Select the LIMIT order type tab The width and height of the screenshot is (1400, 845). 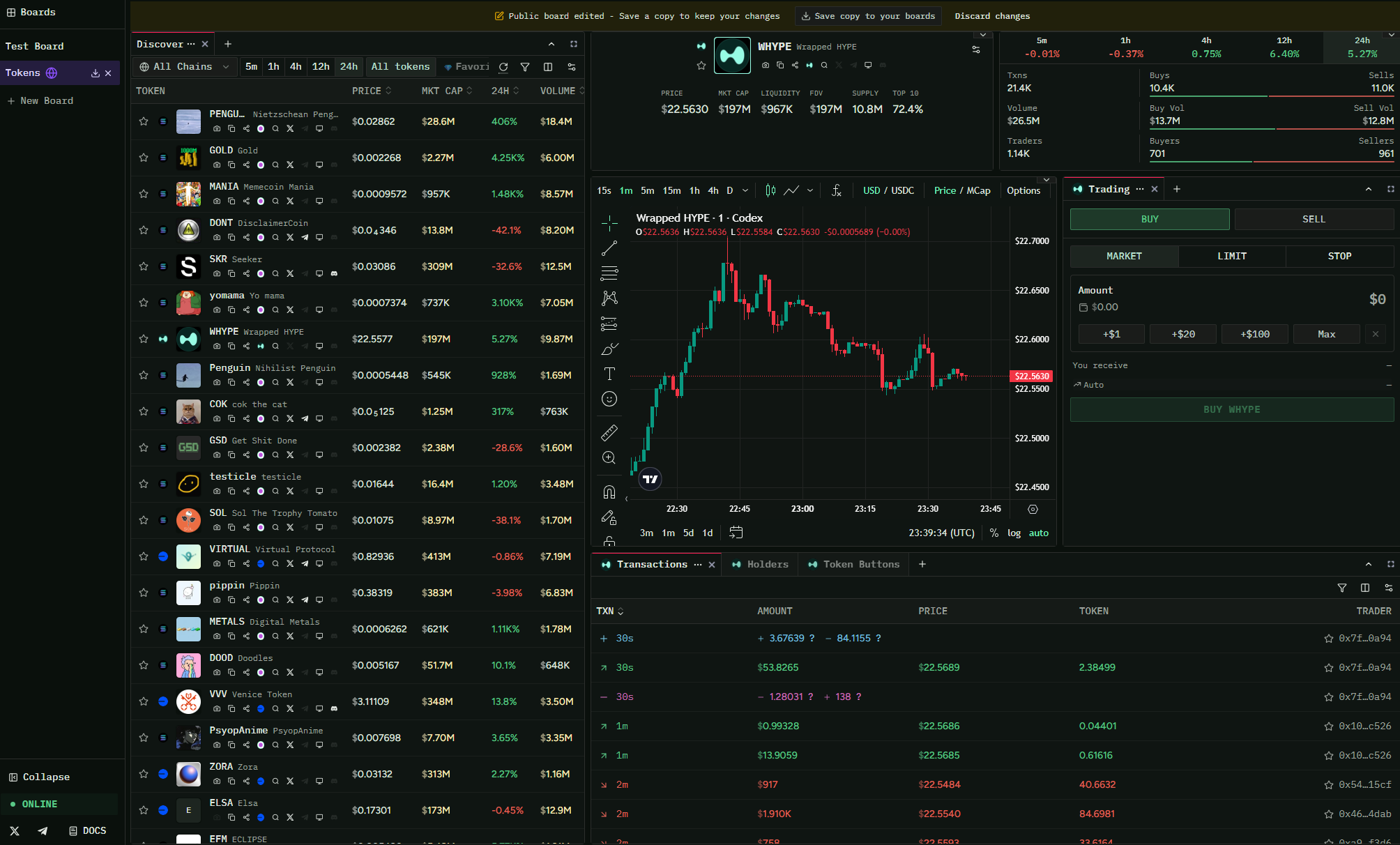tap(1232, 256)
